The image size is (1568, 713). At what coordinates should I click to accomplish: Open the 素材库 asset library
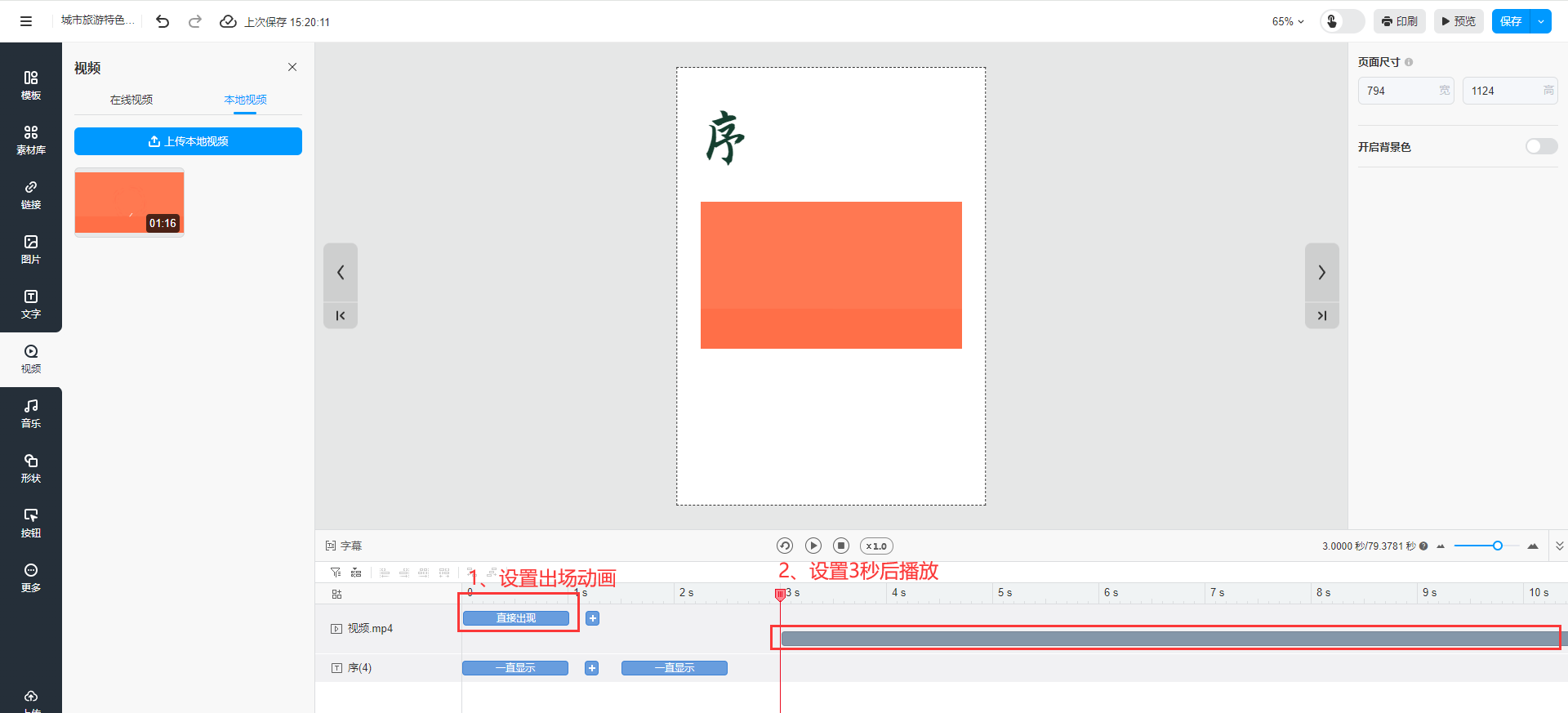(x=31, y=140)
